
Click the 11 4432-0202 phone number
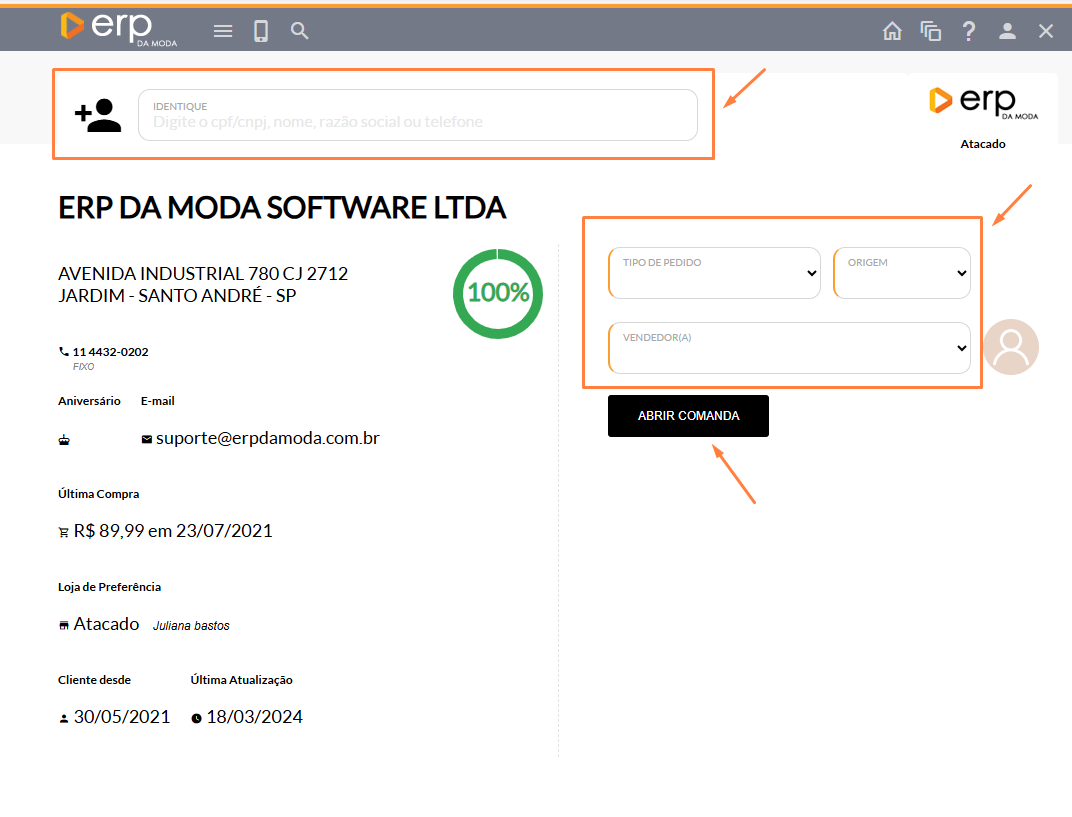(x=110, y=352)
